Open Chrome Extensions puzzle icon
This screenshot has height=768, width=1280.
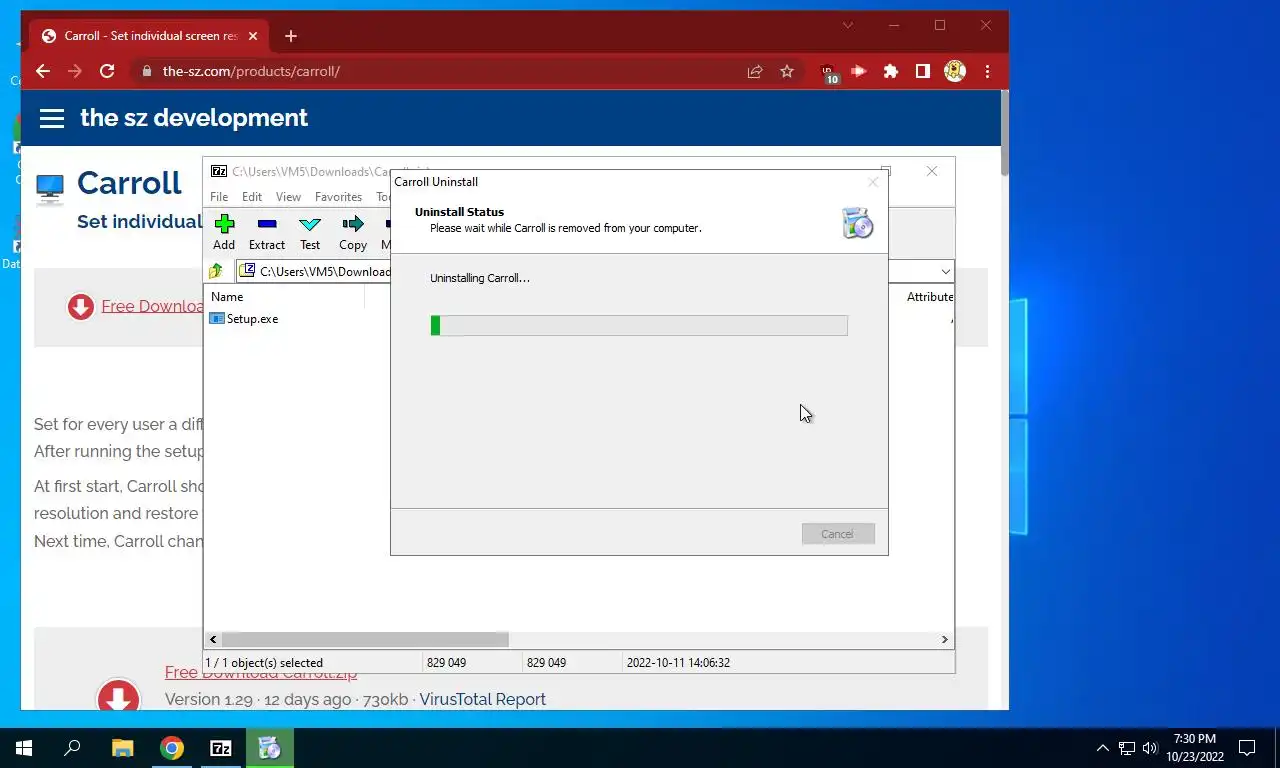click(891, 71)
